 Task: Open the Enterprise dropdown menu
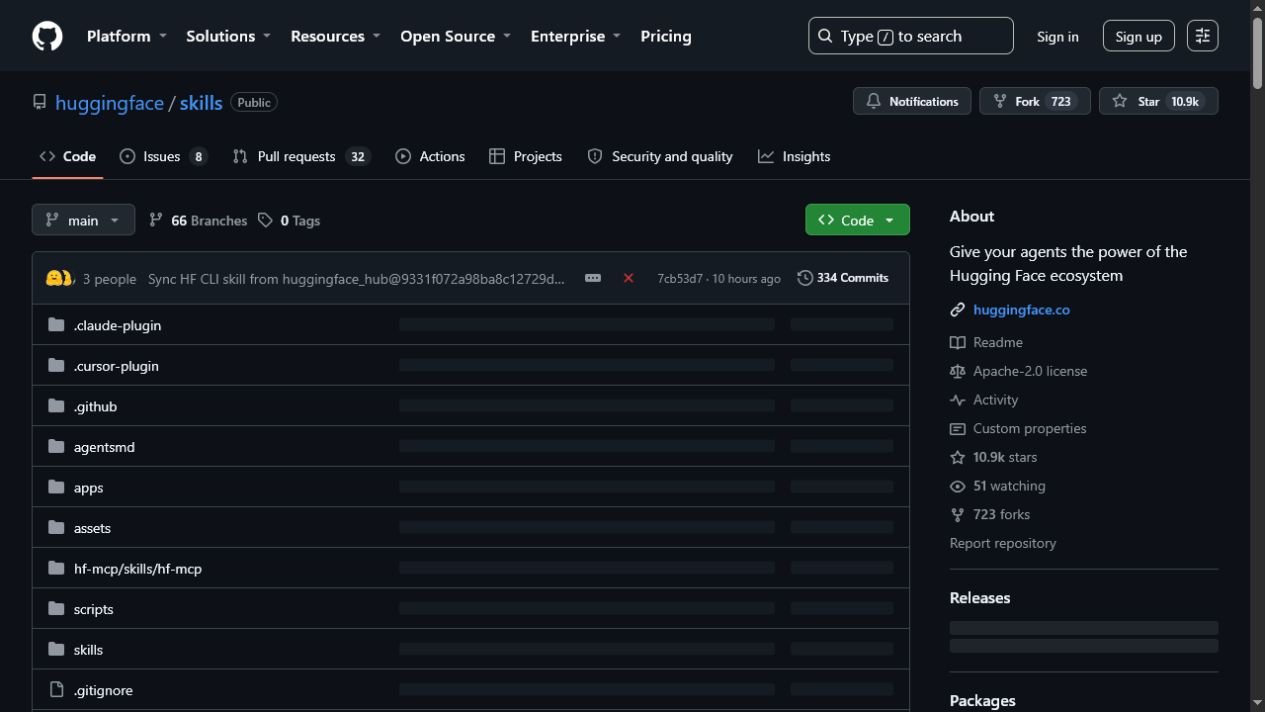point(575,36)
